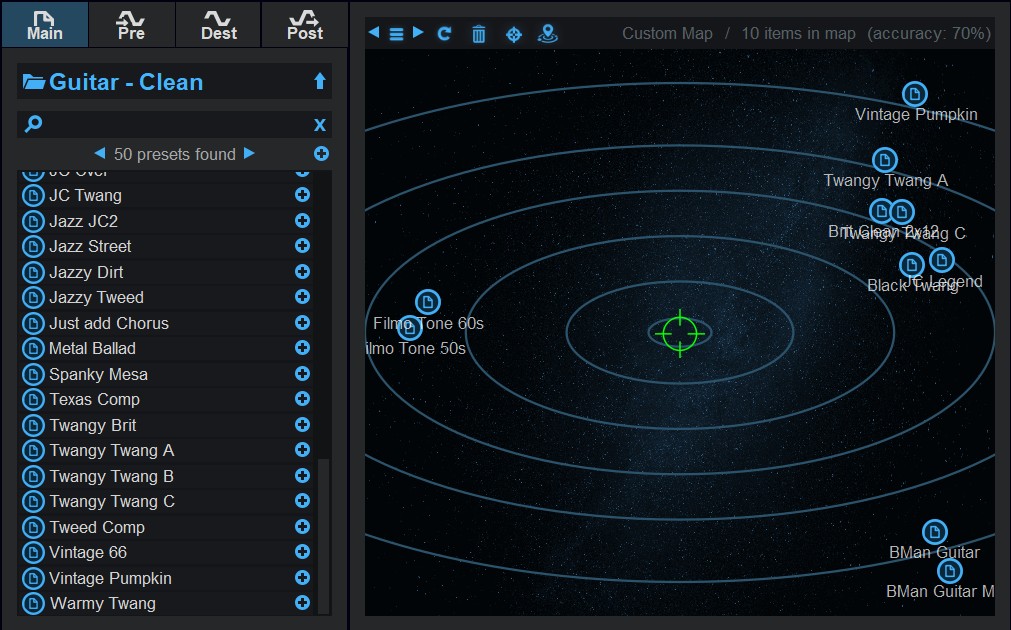Open the map list menu icon
This screenshot has height=630, width=1011.
click(x=396, y=33)
